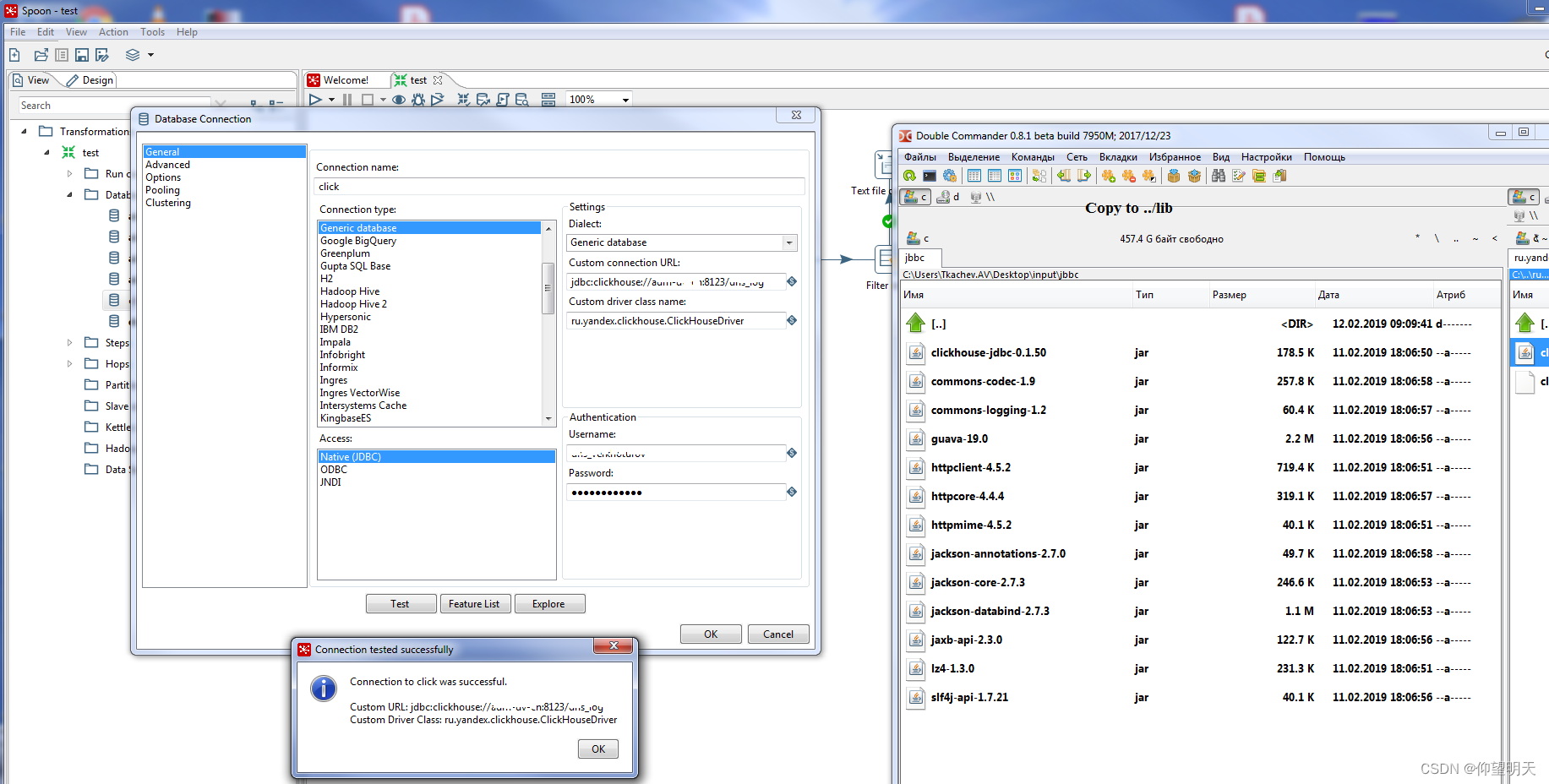The image size is (1549, 784).
Task: Click synchronize directories icon in Double Commander
Action: coord(1259,176)
